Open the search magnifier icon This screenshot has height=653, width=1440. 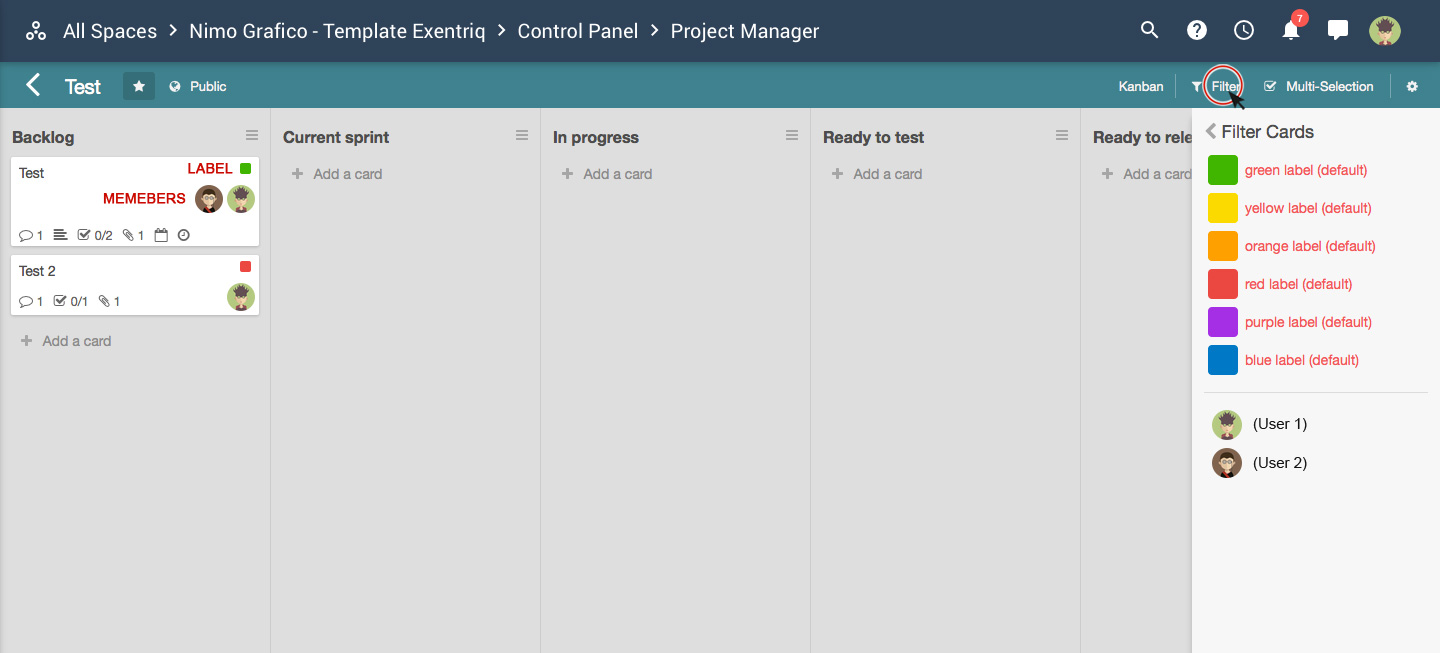pyautogui.click(x=1149, y=30)
